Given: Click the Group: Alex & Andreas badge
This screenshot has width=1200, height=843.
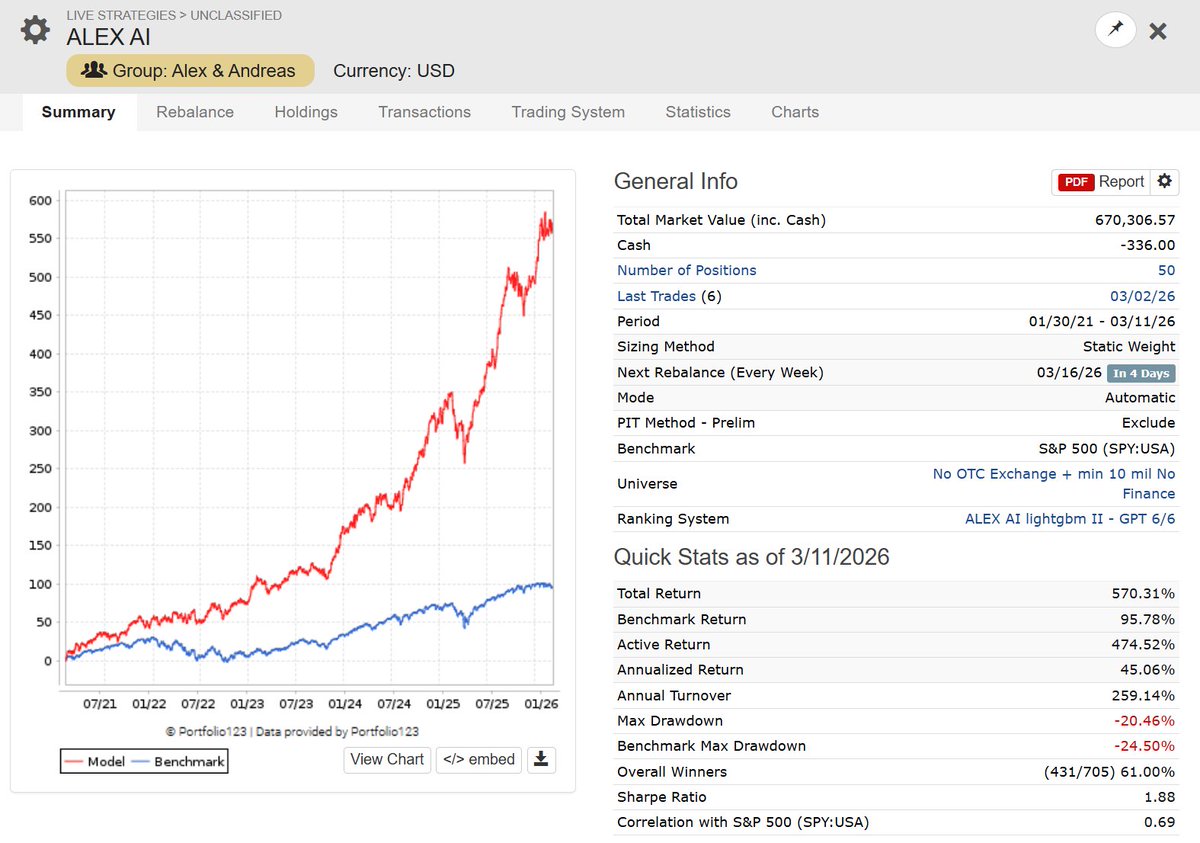Looking at the screenshot, I should pos(190,71).
